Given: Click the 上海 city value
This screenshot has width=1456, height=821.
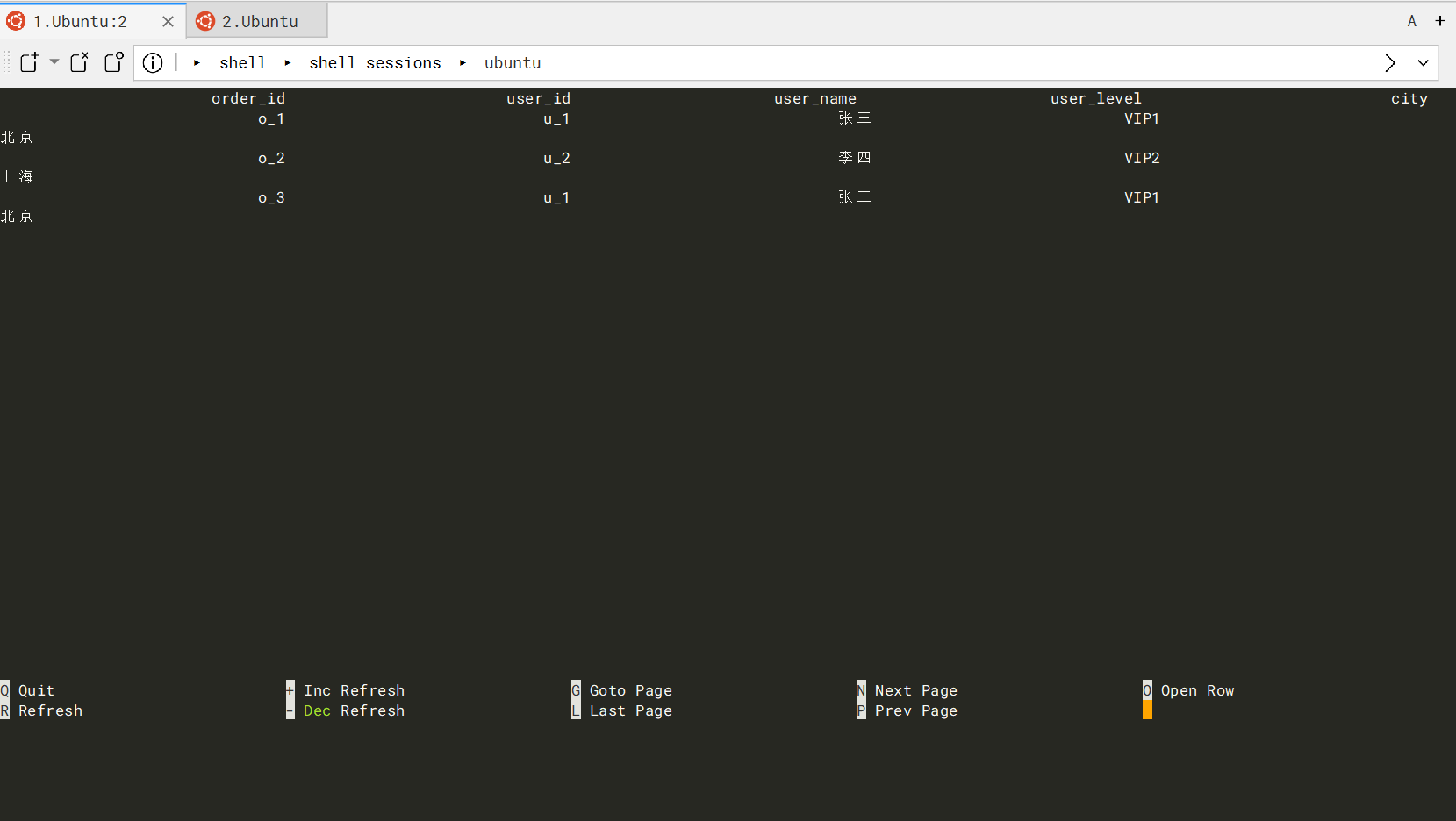Looking at the screenshot, I should pos(17,177).
